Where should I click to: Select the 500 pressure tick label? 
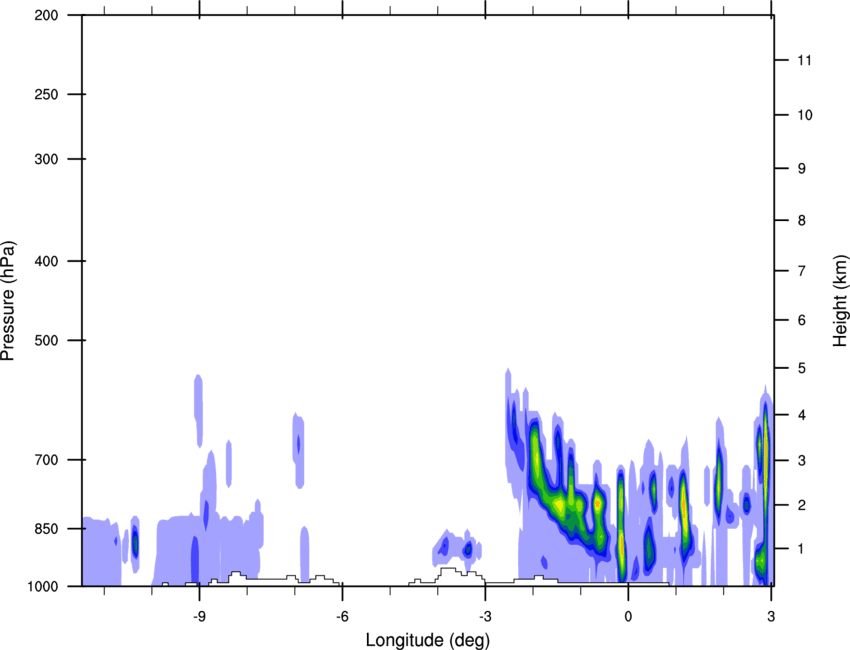(x=47, y=340)
